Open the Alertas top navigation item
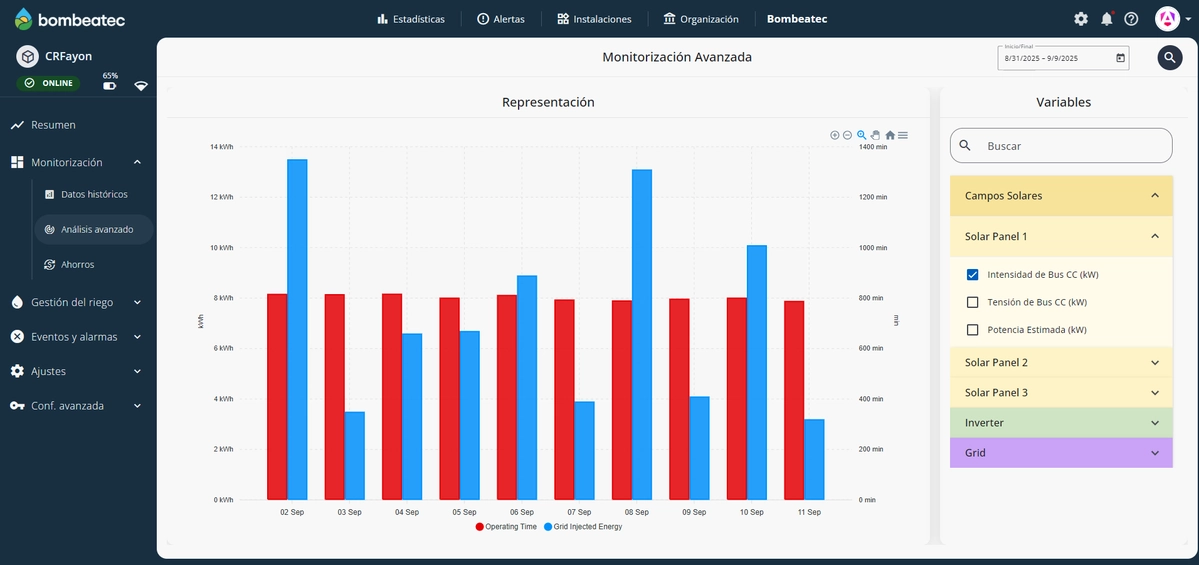The height and width of the screenshot is (565, 1199). coord(500,19)
